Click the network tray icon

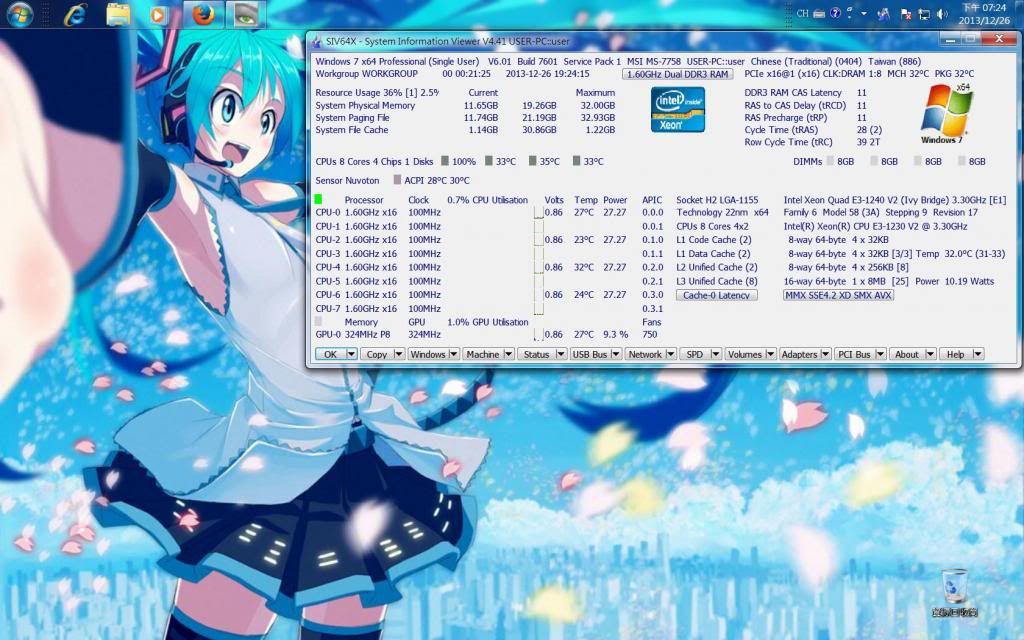point(924,14)
